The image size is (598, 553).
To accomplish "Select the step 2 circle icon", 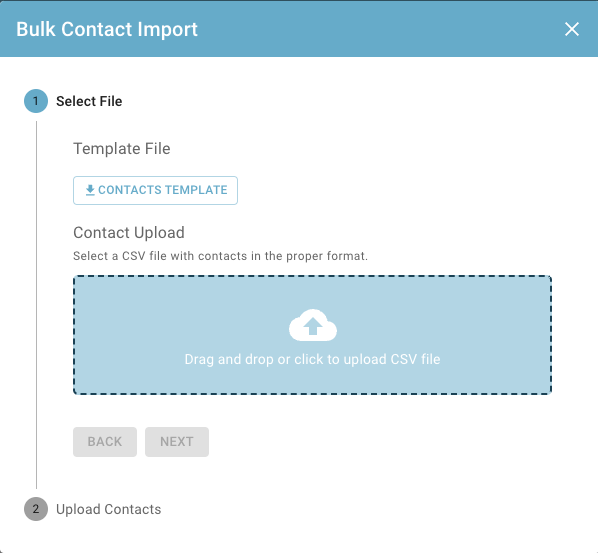I will [x=36, y=509].
